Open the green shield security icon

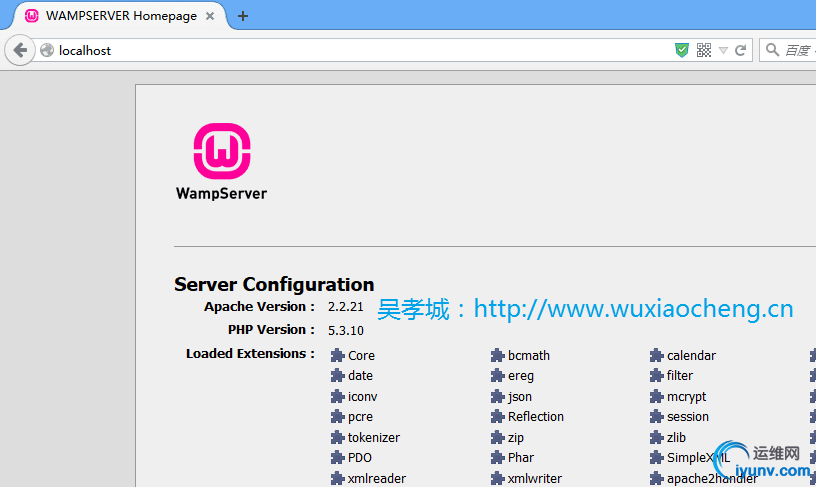click(x=681, y=50)
